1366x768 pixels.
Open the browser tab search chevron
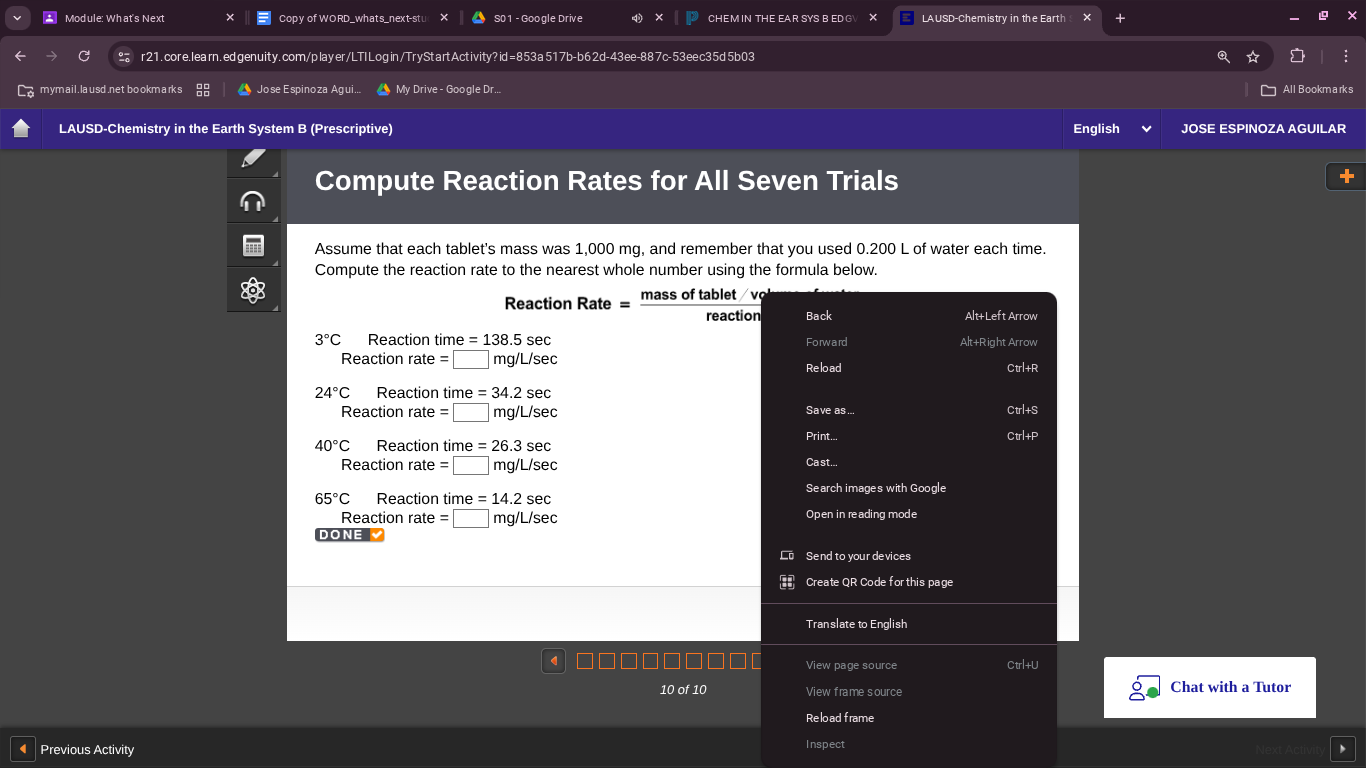pyautogui.click(x=17, y=17)
